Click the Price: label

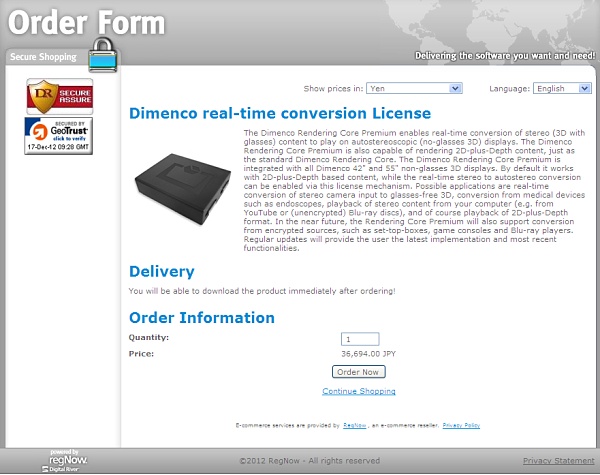141,354
